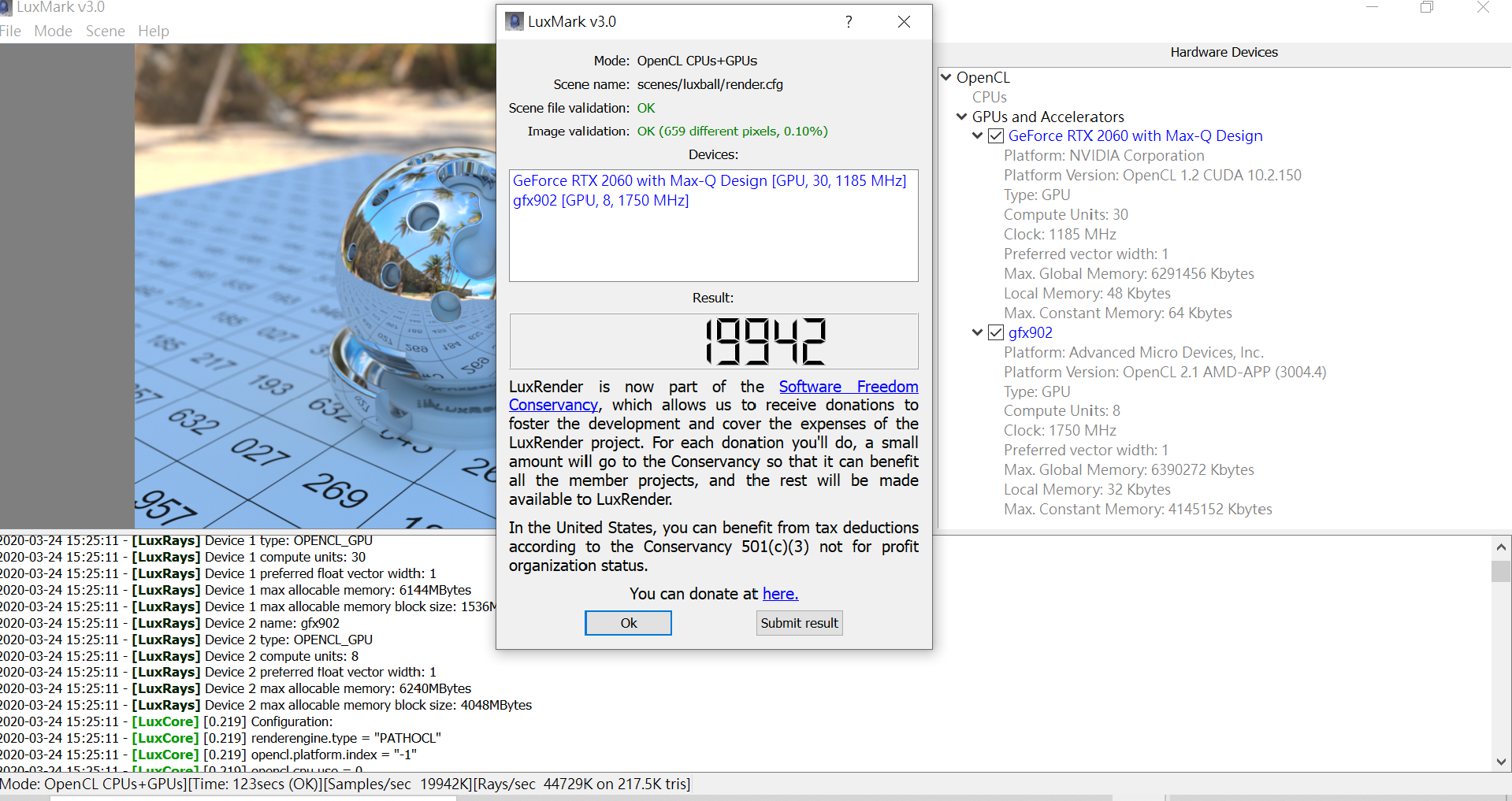Click 'Max. Global Memory: 6291456 Kbytes' row
1512x801 pixels.
(1129, 274)
